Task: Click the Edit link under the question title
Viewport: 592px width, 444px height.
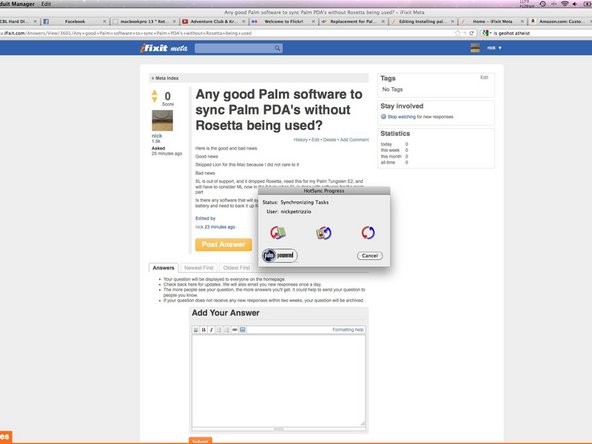Action: tap(315, 140)
